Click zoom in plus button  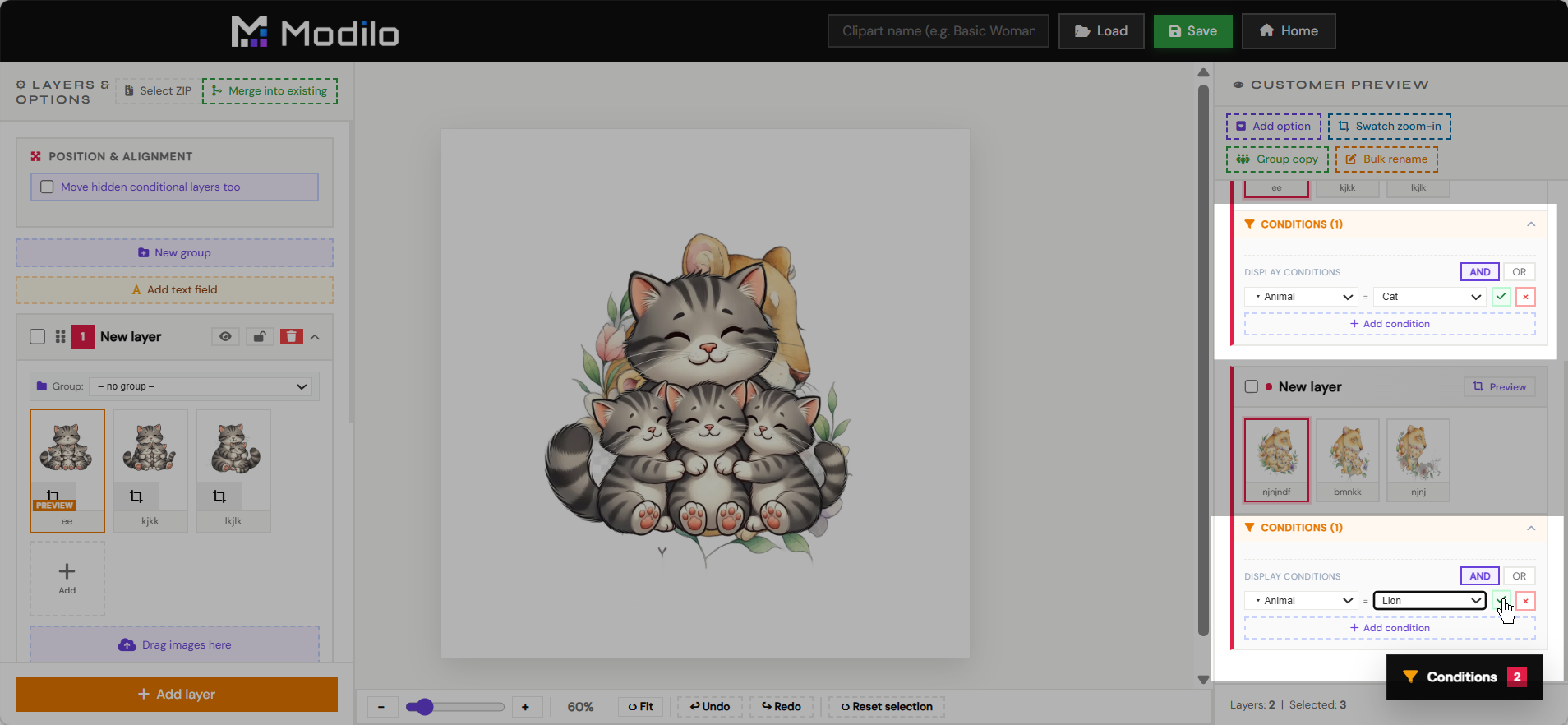[x=526, y=707]
